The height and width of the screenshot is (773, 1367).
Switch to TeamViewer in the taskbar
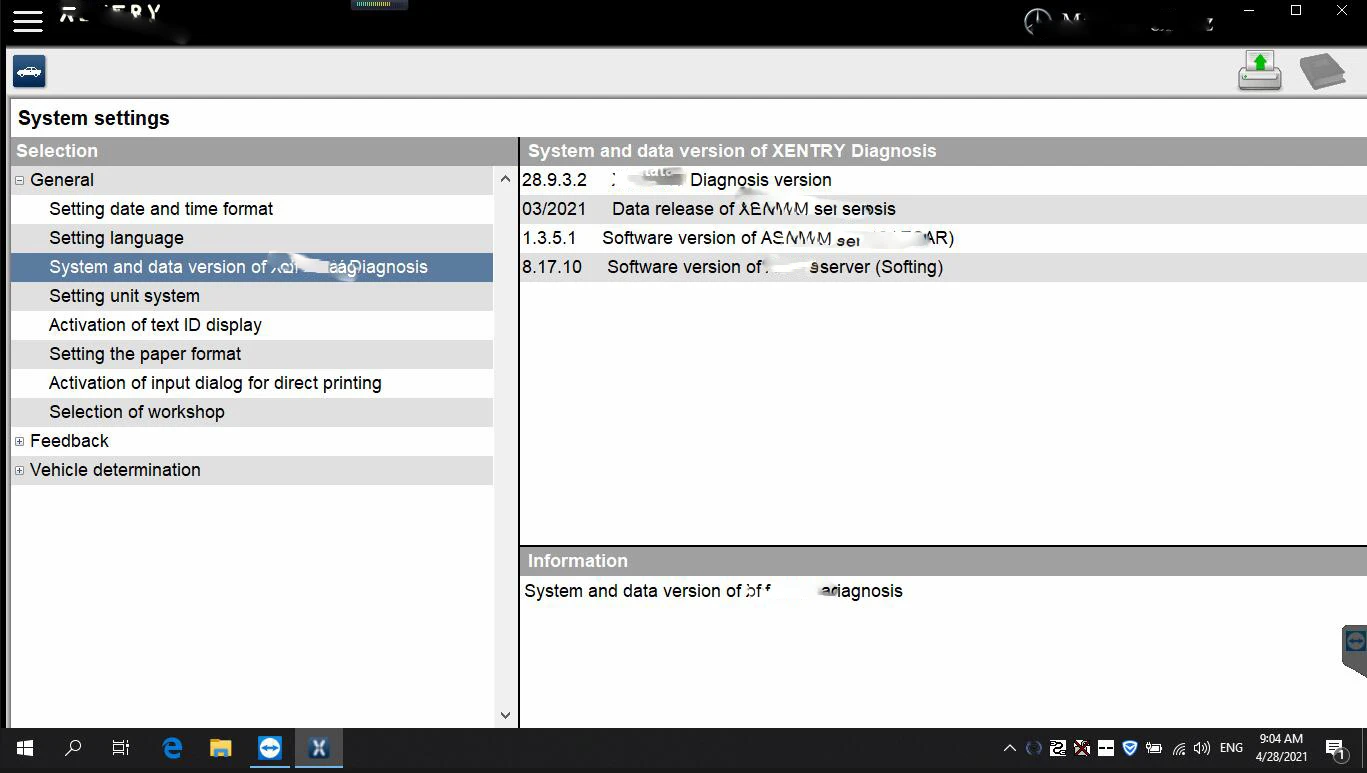pyautogui.click(x=269, y=748)
